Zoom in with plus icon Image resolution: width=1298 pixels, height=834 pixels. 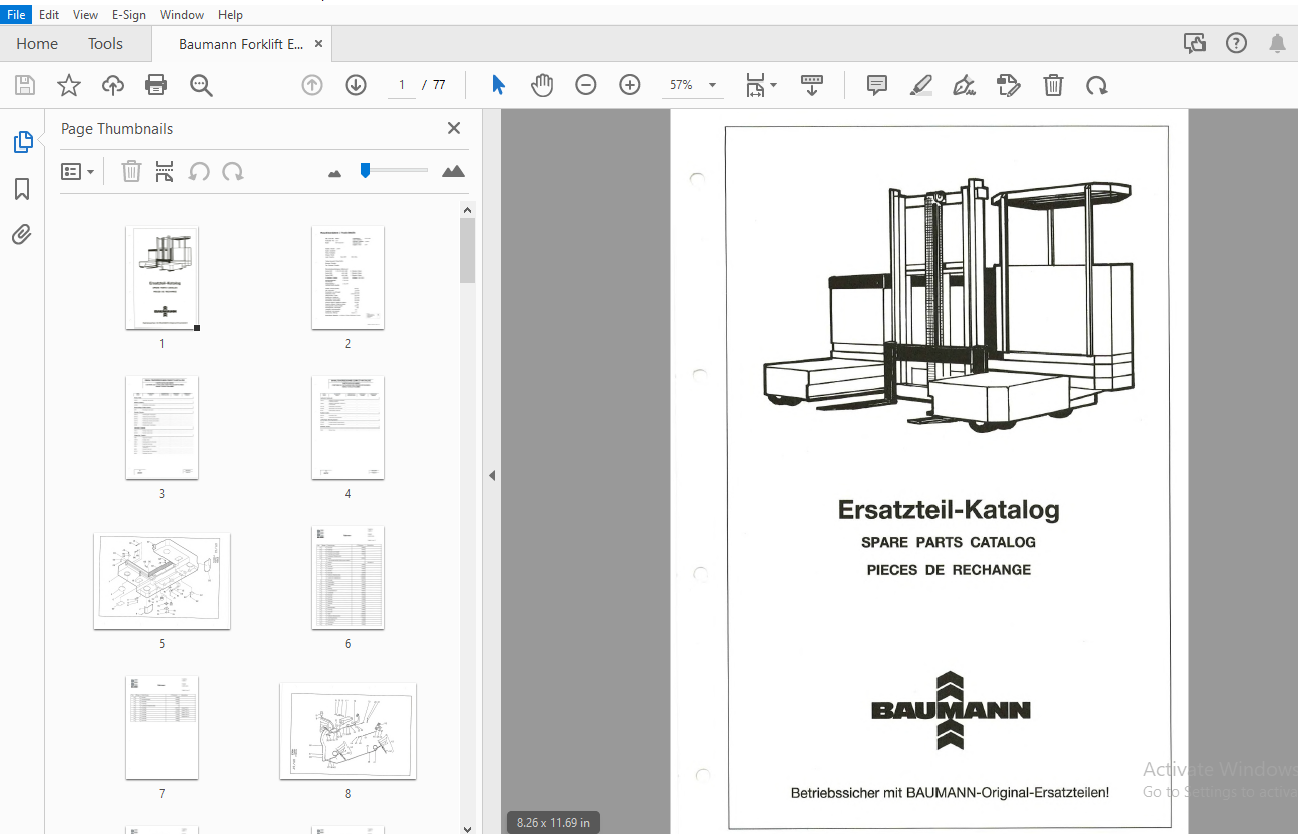(630, 85)
